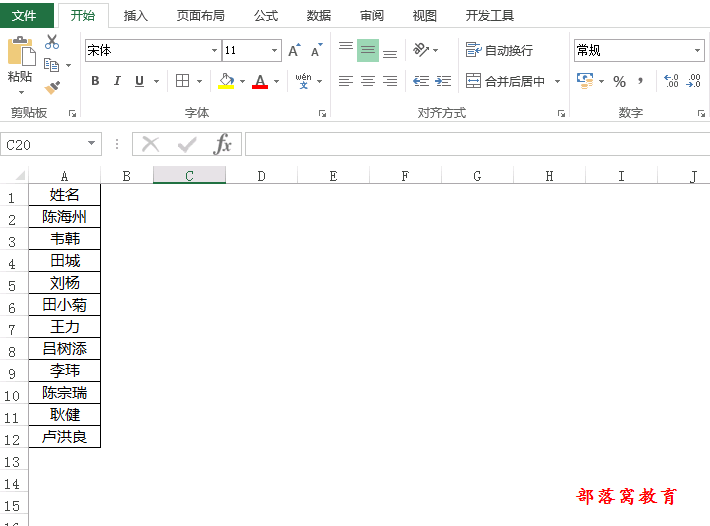Open the 宋体 font name dropdown
The image size is (710, 526).
point(214,51)
